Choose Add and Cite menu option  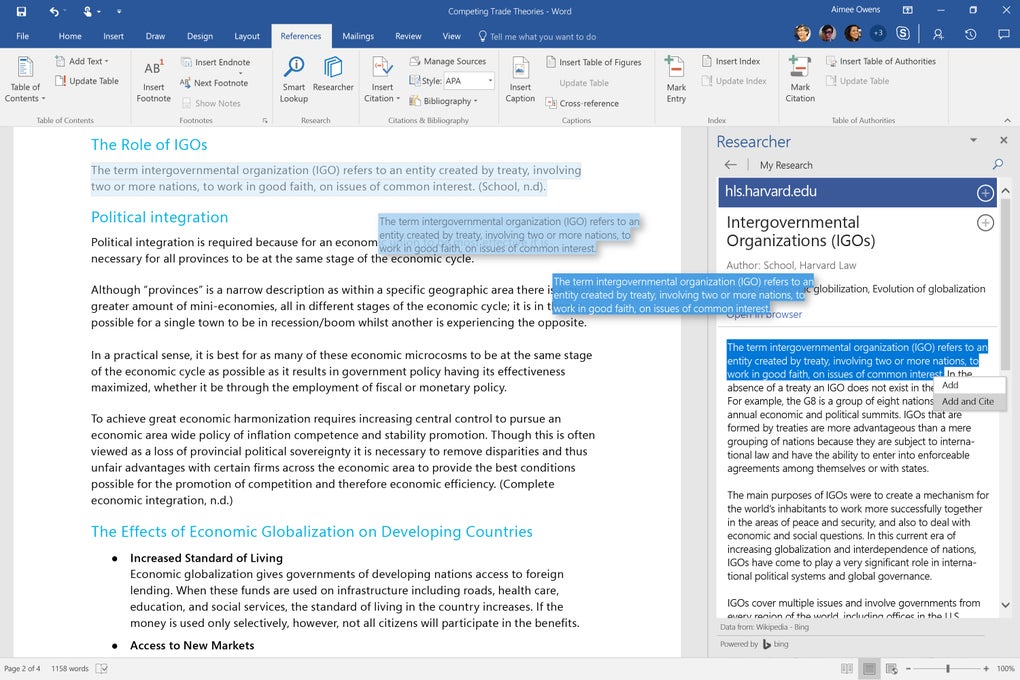pyautogui.click(x=969, y=401)
